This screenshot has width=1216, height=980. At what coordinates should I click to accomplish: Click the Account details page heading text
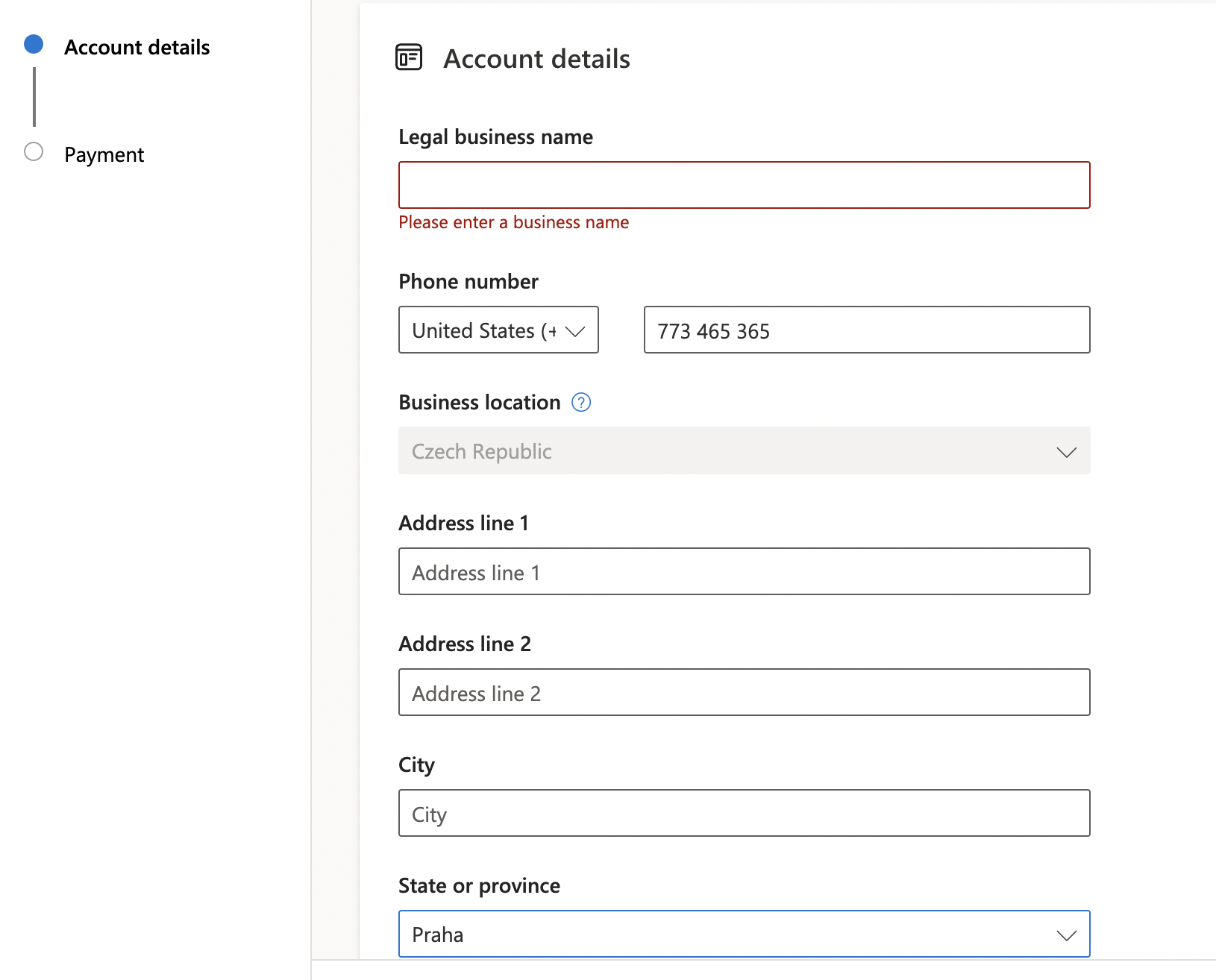coord(536,59)
